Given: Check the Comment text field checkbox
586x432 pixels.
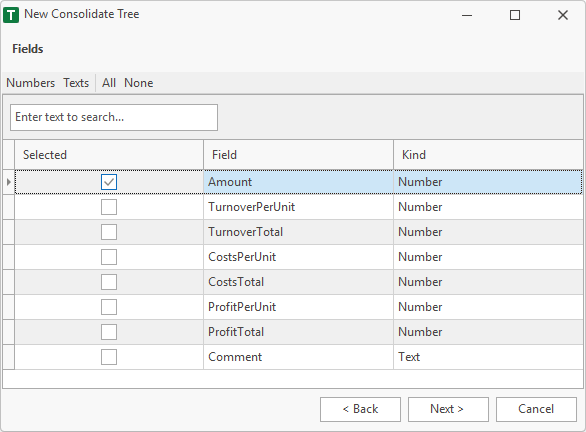Looking at the screenshot, I should click(109, 357).
